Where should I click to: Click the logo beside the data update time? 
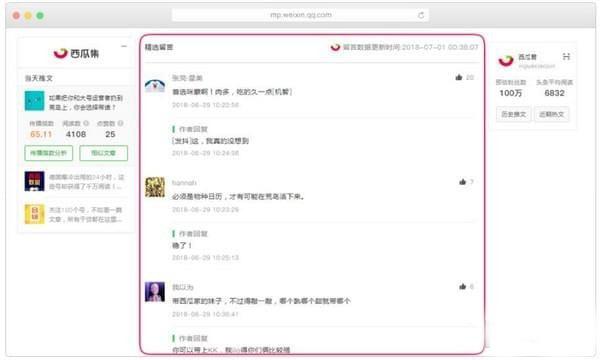click(335, 47)
